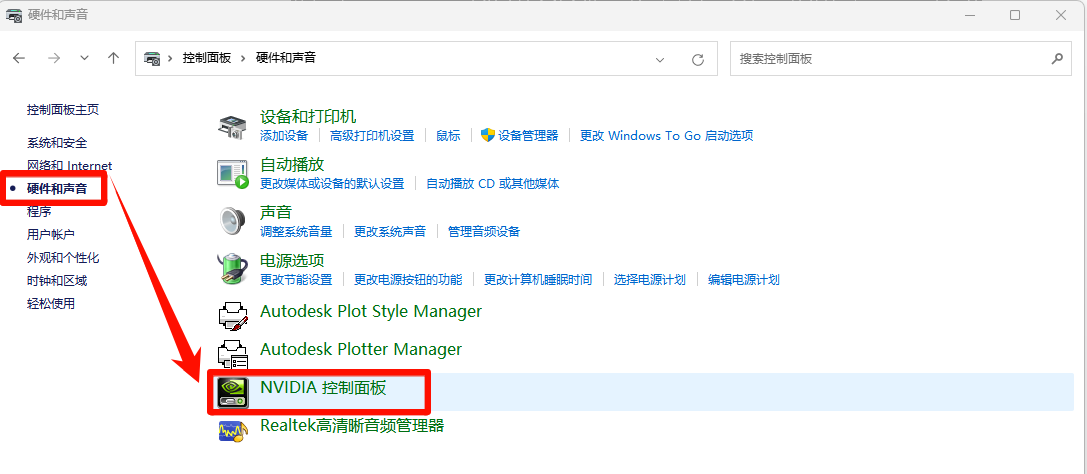Click 添加设备 link

coord(284,136)
